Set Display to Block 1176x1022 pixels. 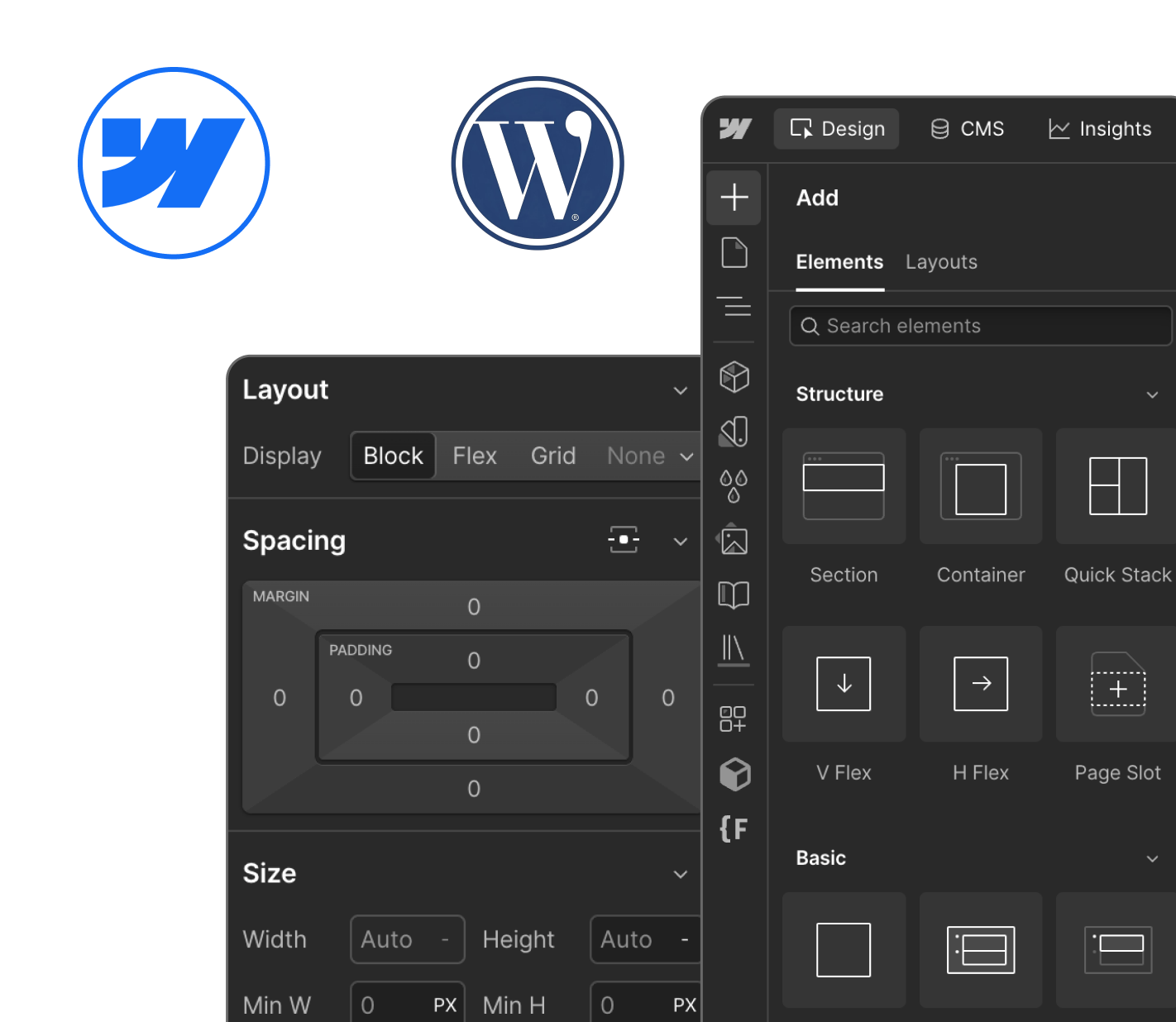tap(394, 456)
